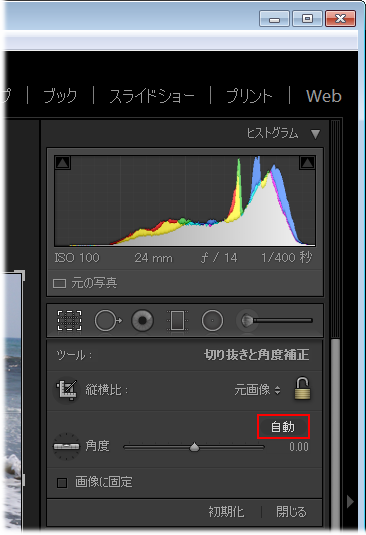Viewport: 366px width, 535px height.
Task: Click the ヒストグラム panel title
Action: pyautogui.click(x=272, y=133)
